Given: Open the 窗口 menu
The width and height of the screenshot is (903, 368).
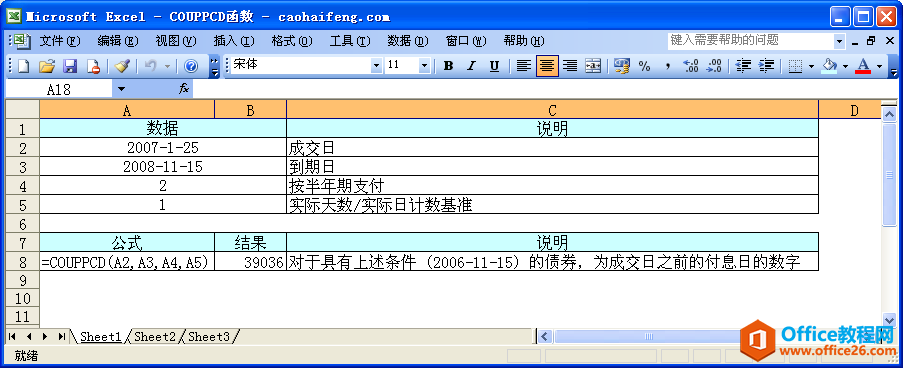Looking at the screenshot, I should (466, 41).
